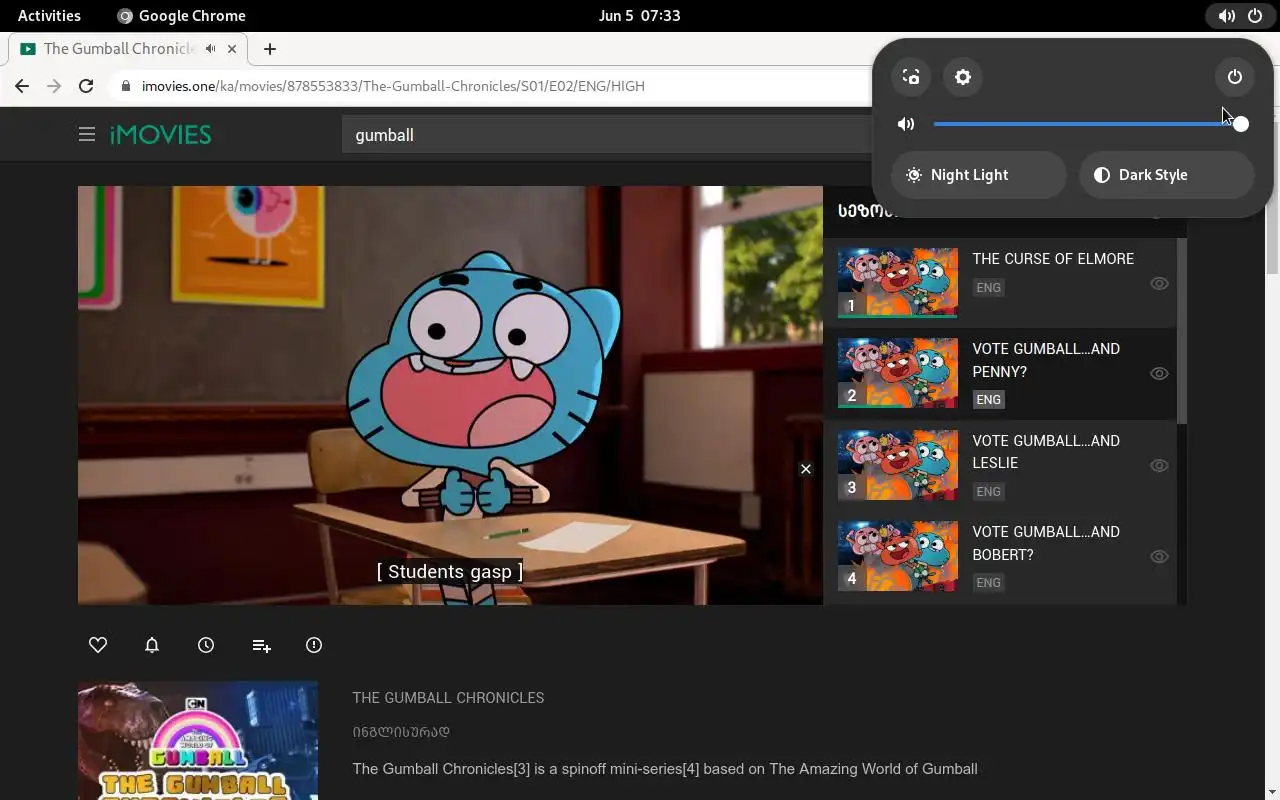Select ENG language for episode 4
The height and width of the screenshot is (800, 1280).
(x=988, y=582)
